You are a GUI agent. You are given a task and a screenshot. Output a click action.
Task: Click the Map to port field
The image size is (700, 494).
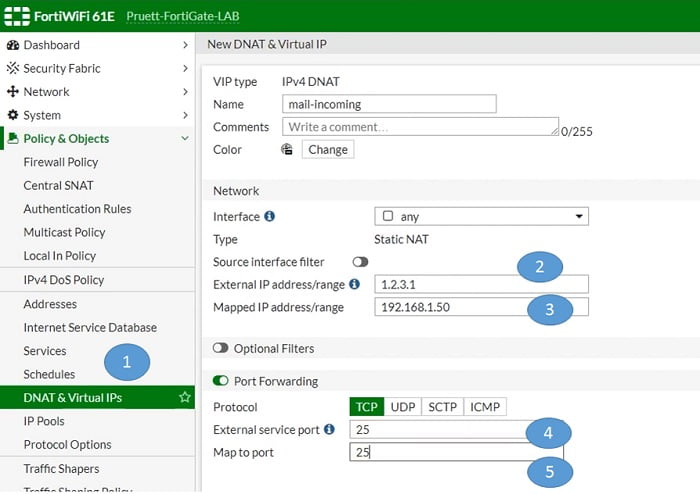[x=456, y=452]
